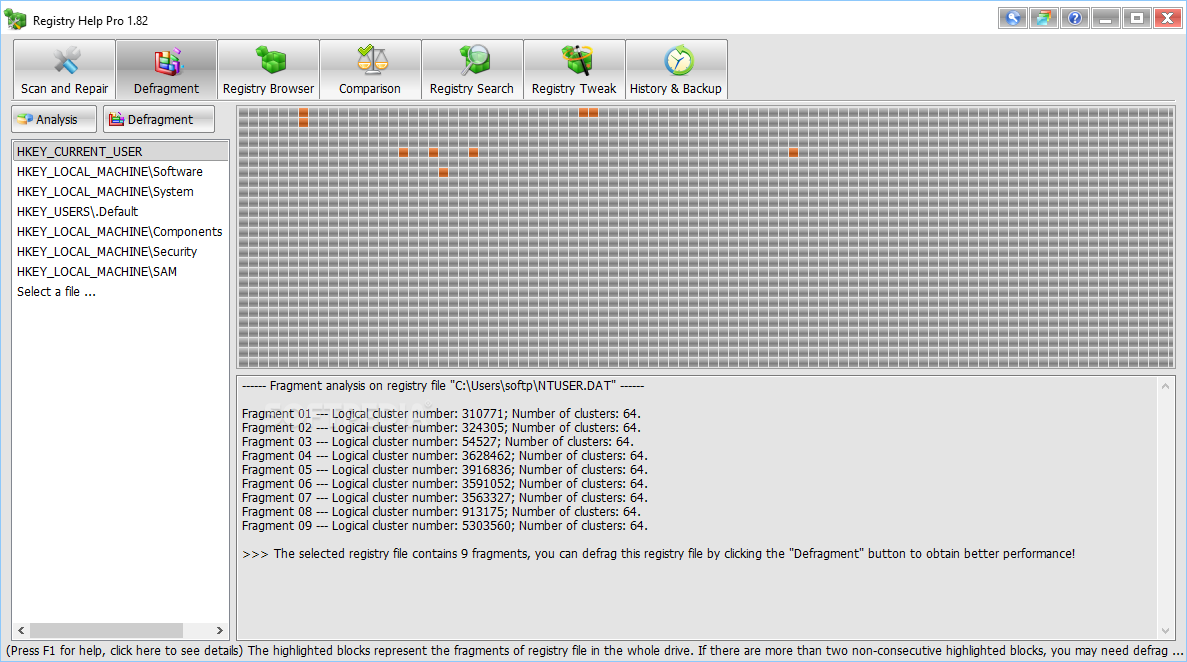The height and width of the screenshot is (662, 1187).
Task: Click the Registry Help Pro app icon
Action: (15, 20)
